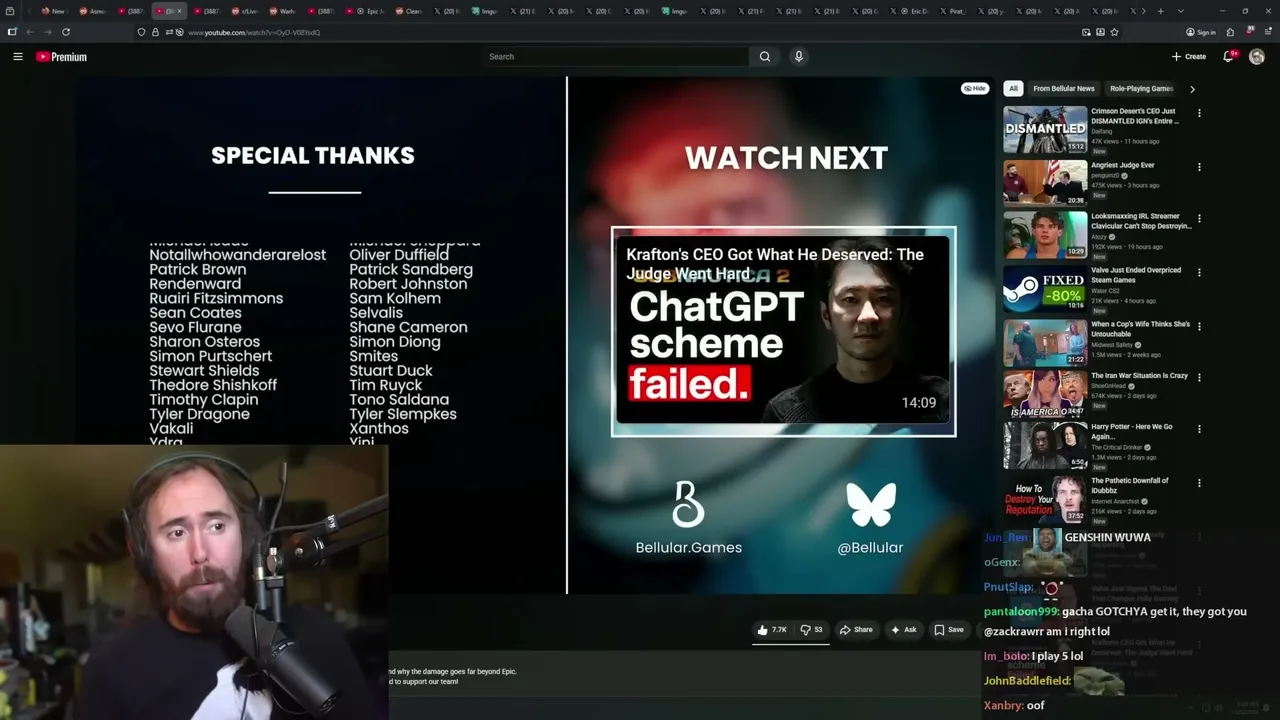Like the video with thumbs up

point(771,630)
